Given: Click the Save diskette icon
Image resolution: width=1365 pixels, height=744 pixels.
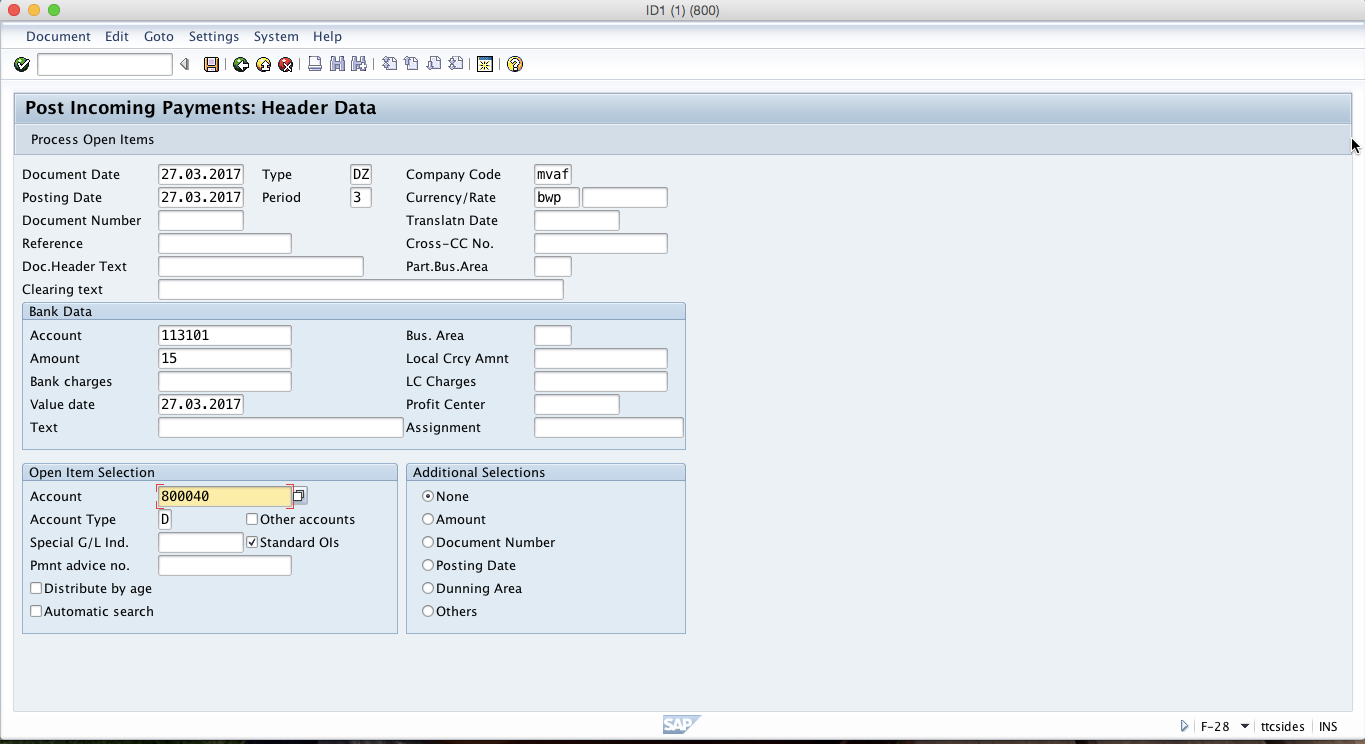Looking at the screenshot, I should 211,64.
